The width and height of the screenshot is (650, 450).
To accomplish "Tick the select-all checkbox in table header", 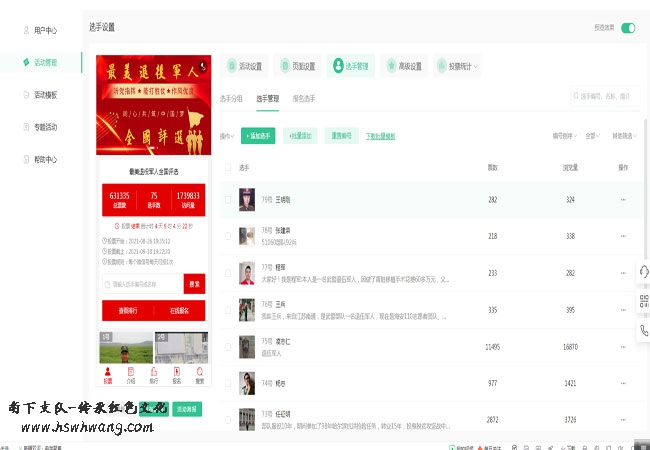I will (x=228, y=167).
